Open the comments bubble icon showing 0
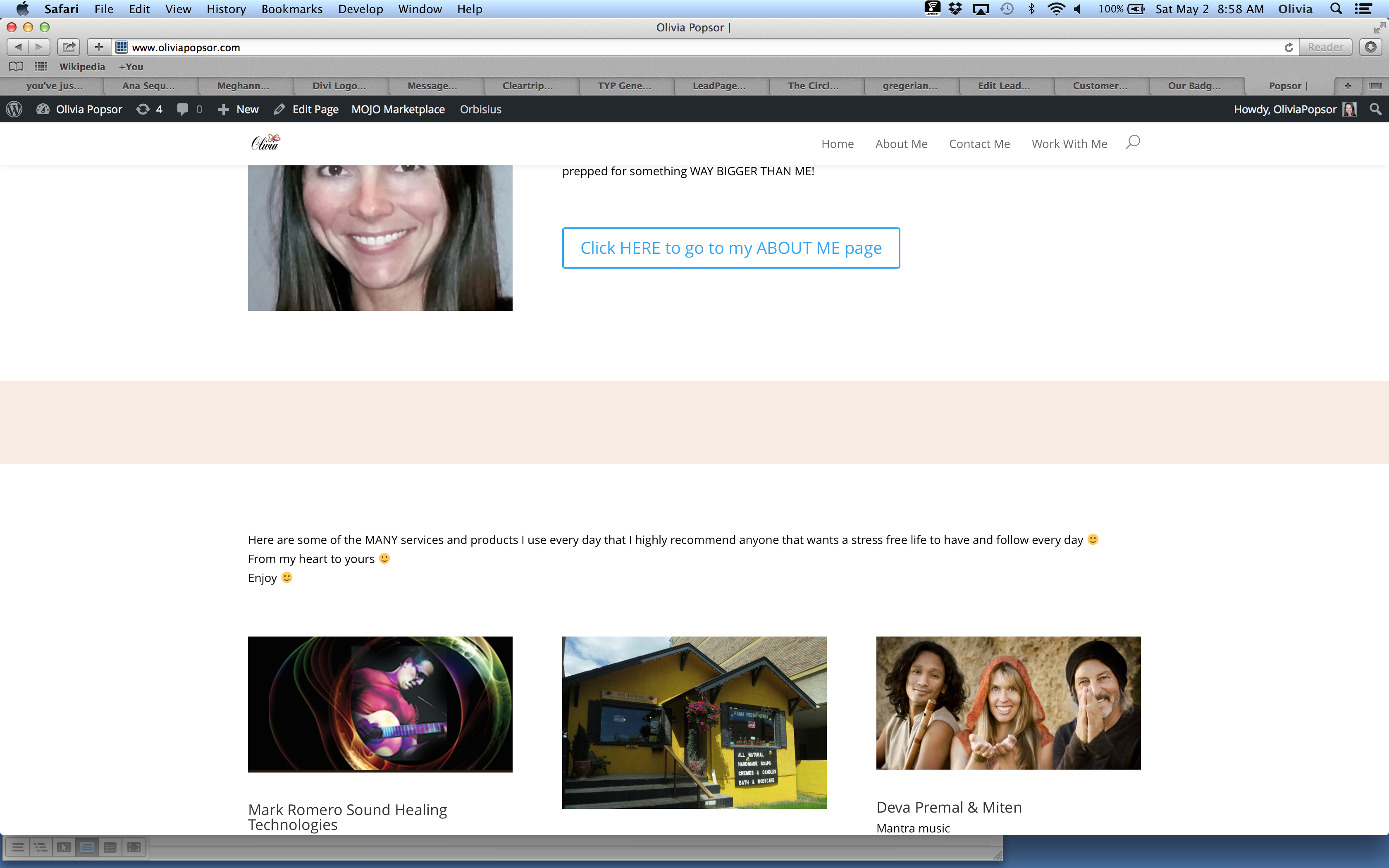1389x868 pixels. point(189,109)
